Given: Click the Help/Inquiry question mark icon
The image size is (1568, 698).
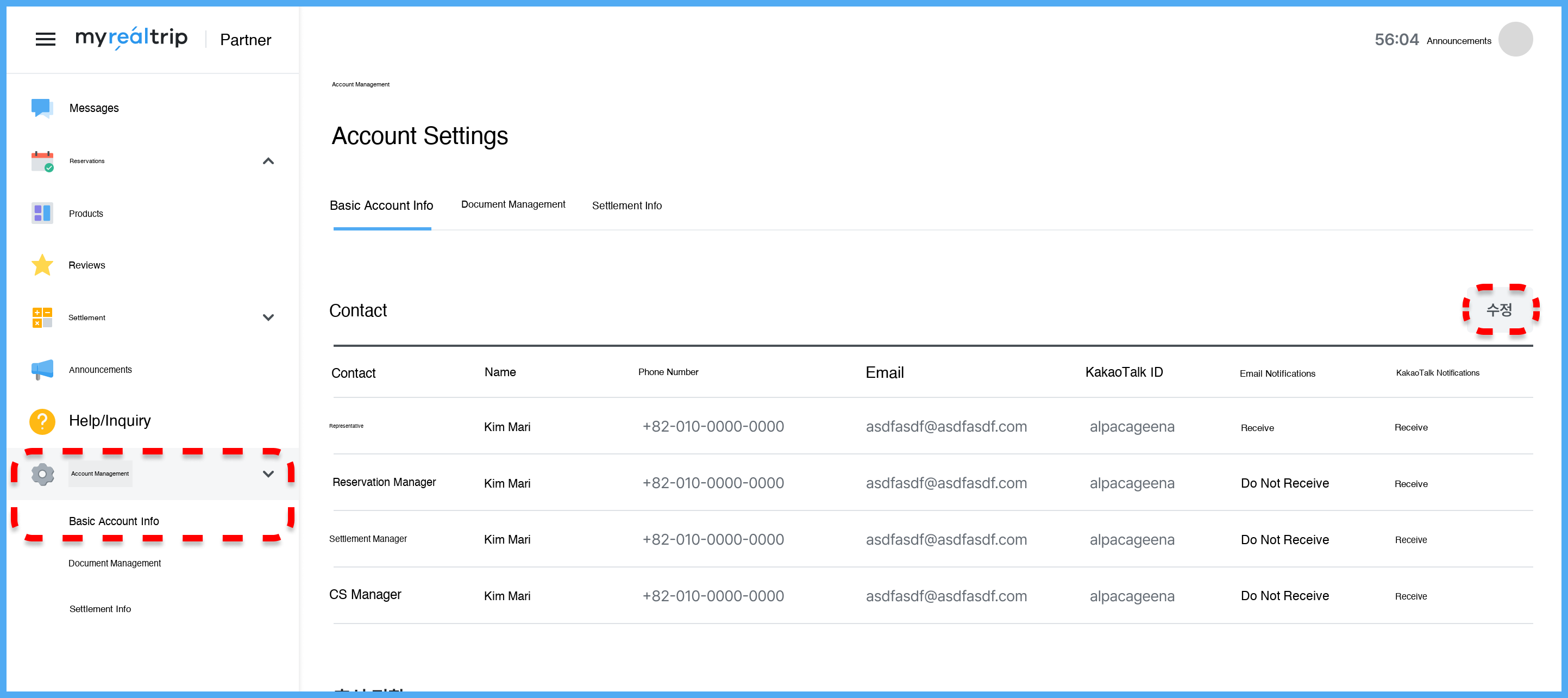Looking at the screenshot, I should point(42,421).
